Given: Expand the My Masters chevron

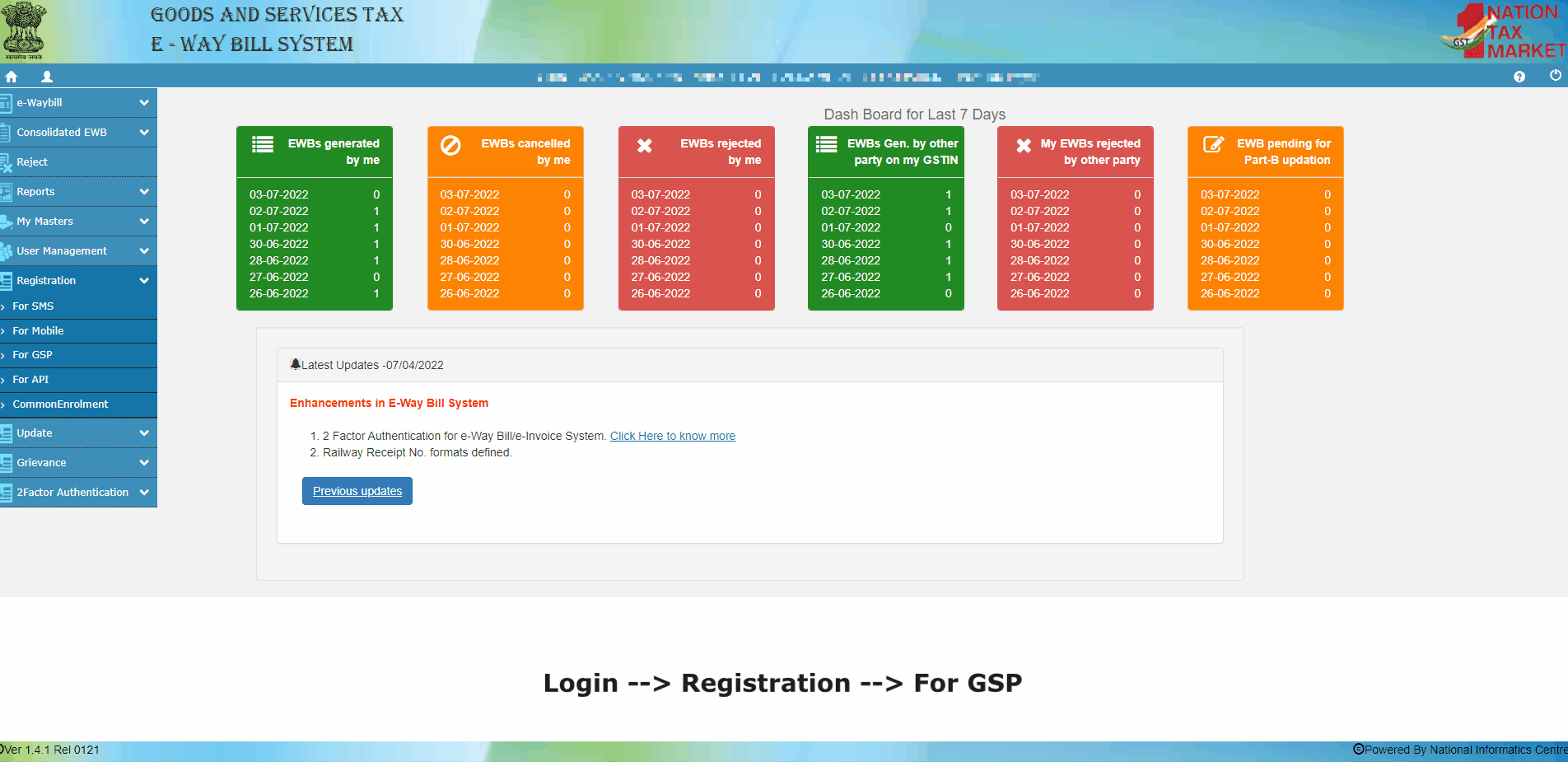Looking at the screenshot, I should coord(144,222).
